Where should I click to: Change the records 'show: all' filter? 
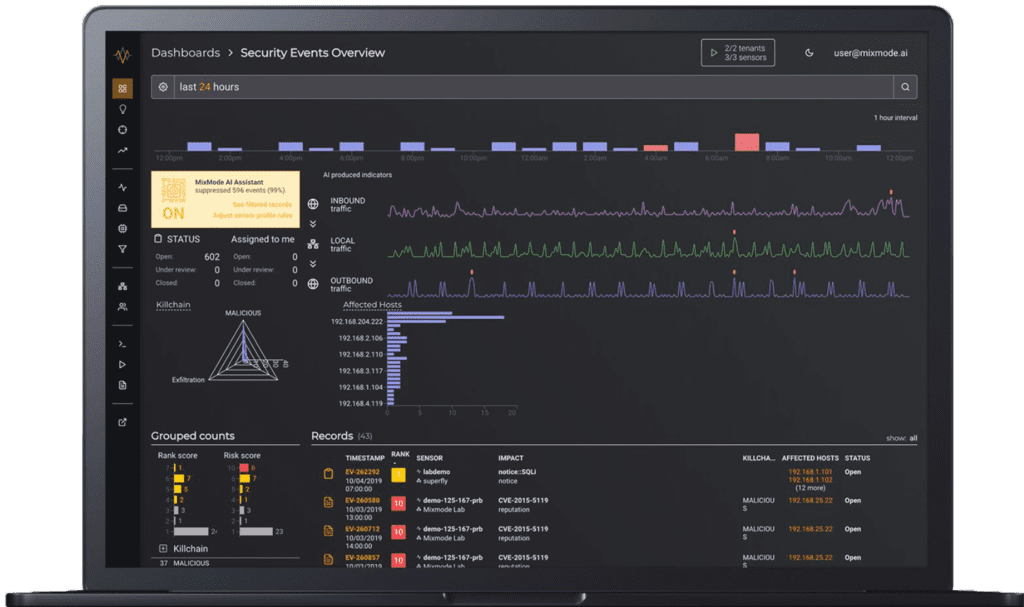[x=901, y=438]
